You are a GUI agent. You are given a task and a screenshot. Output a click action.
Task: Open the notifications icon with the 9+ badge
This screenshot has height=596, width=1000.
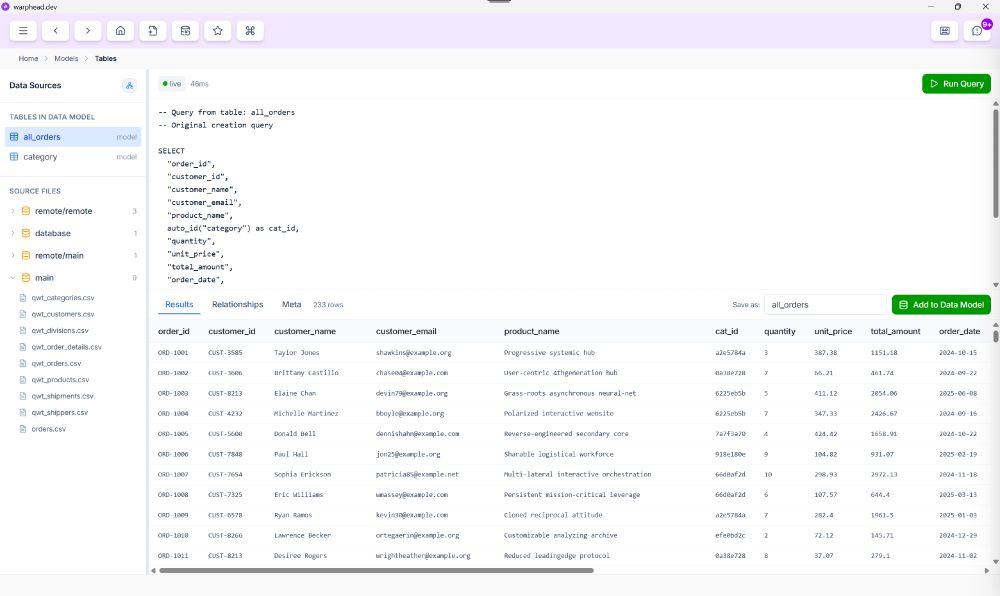[x=977, y=31]
